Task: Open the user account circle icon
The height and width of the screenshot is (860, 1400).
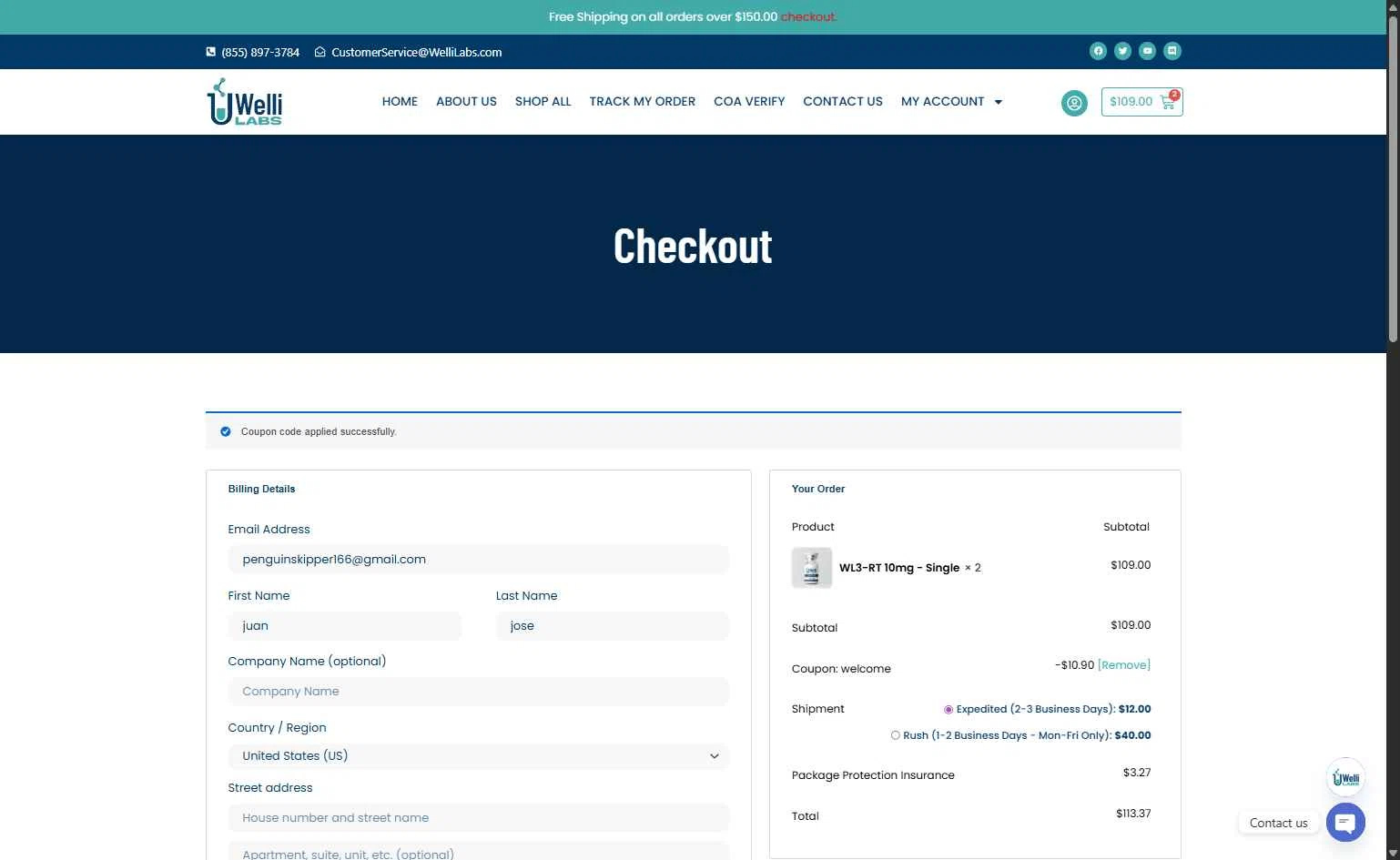Action: (1074, 103)
